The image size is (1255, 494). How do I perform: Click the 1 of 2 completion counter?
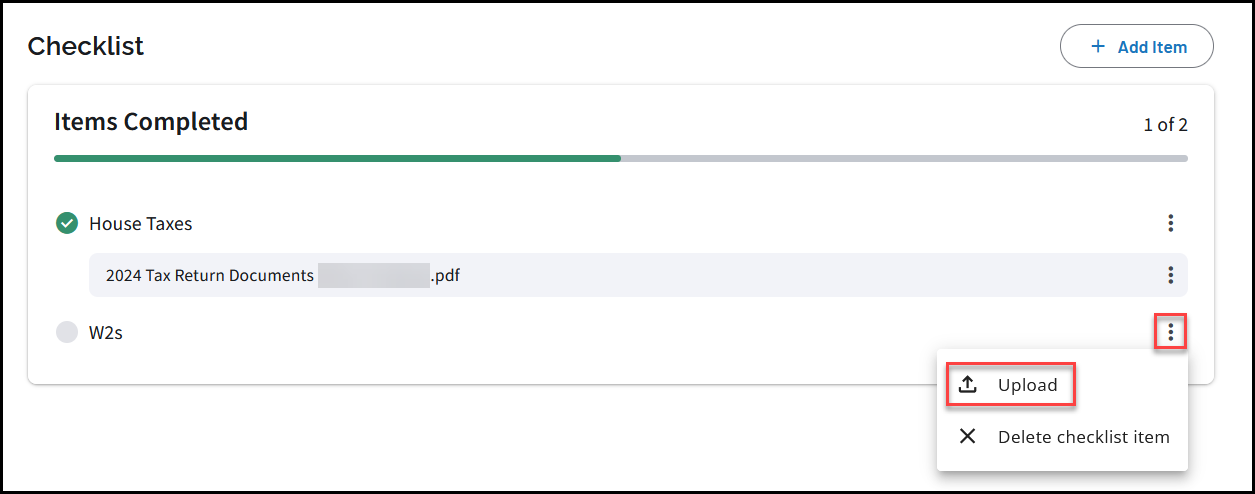point(1165,125)
